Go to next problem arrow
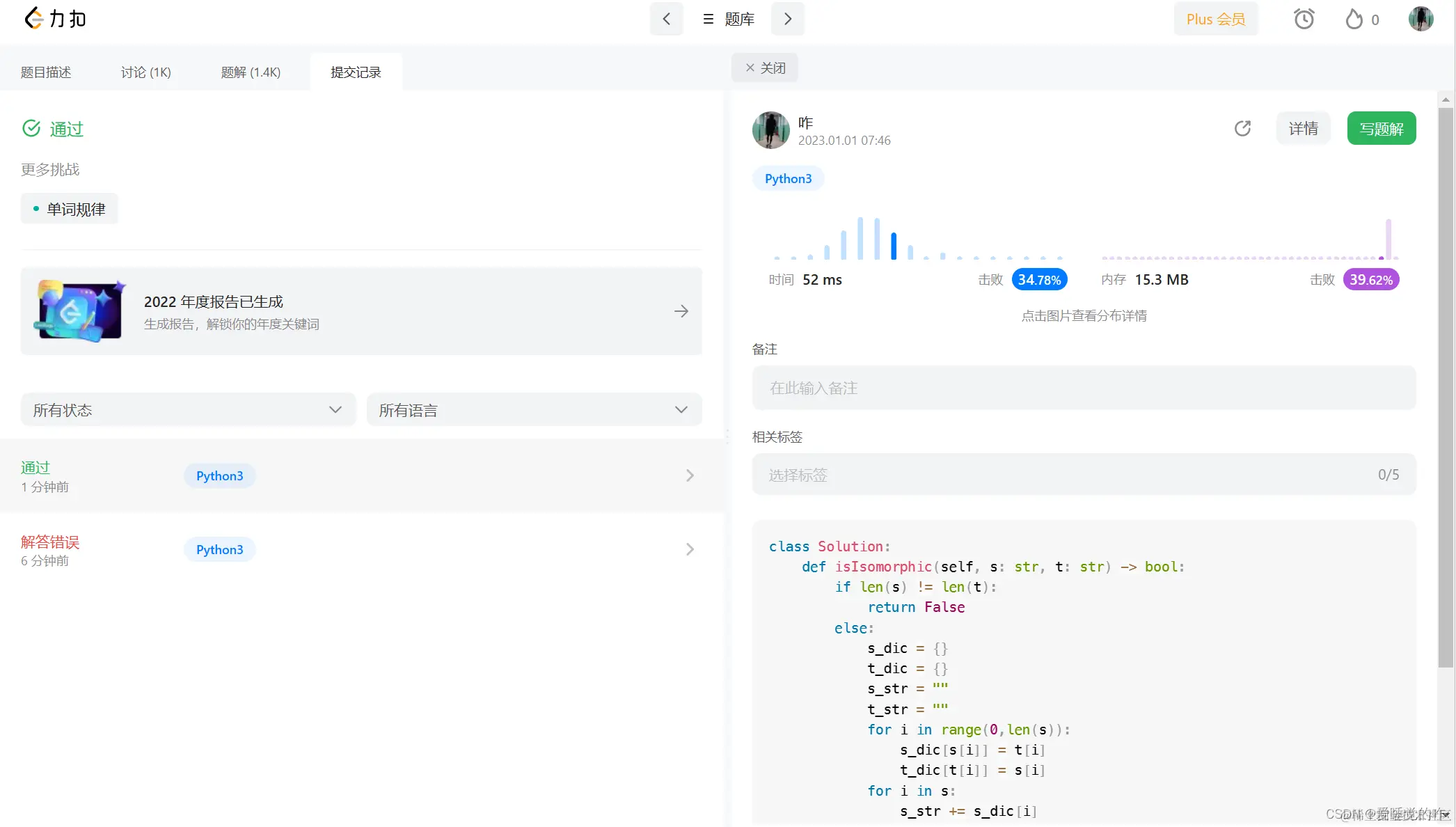The height and width of the screenshot is (827, 1456). 787,19
